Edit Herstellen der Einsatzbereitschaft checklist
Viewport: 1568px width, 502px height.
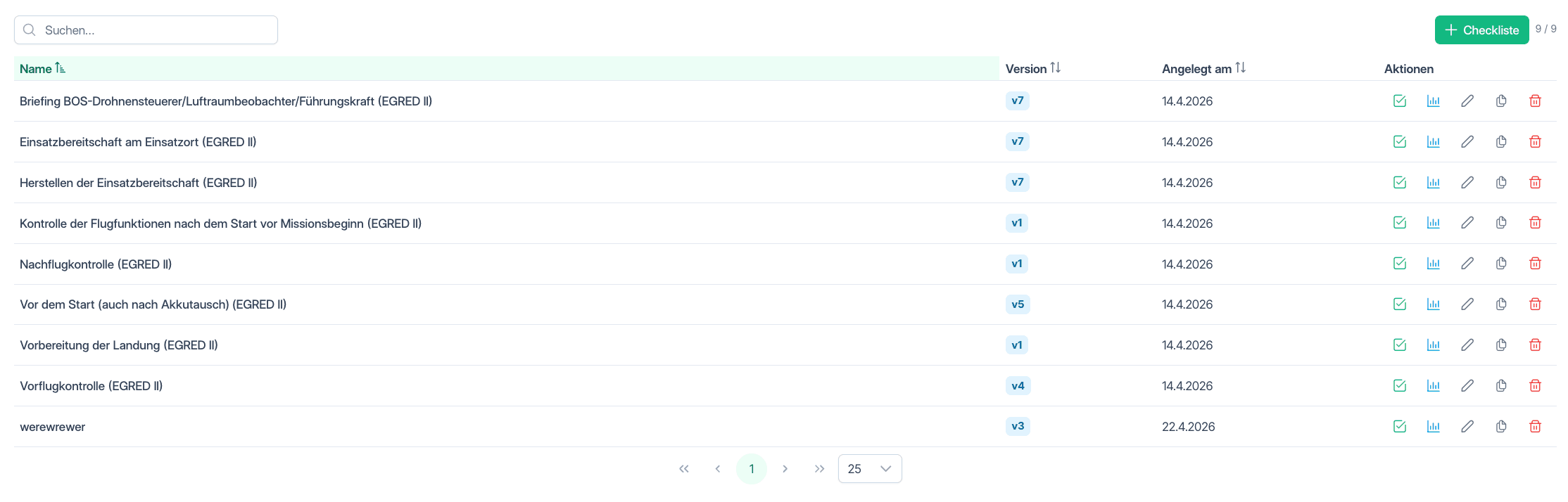[x=1467, y=182]
